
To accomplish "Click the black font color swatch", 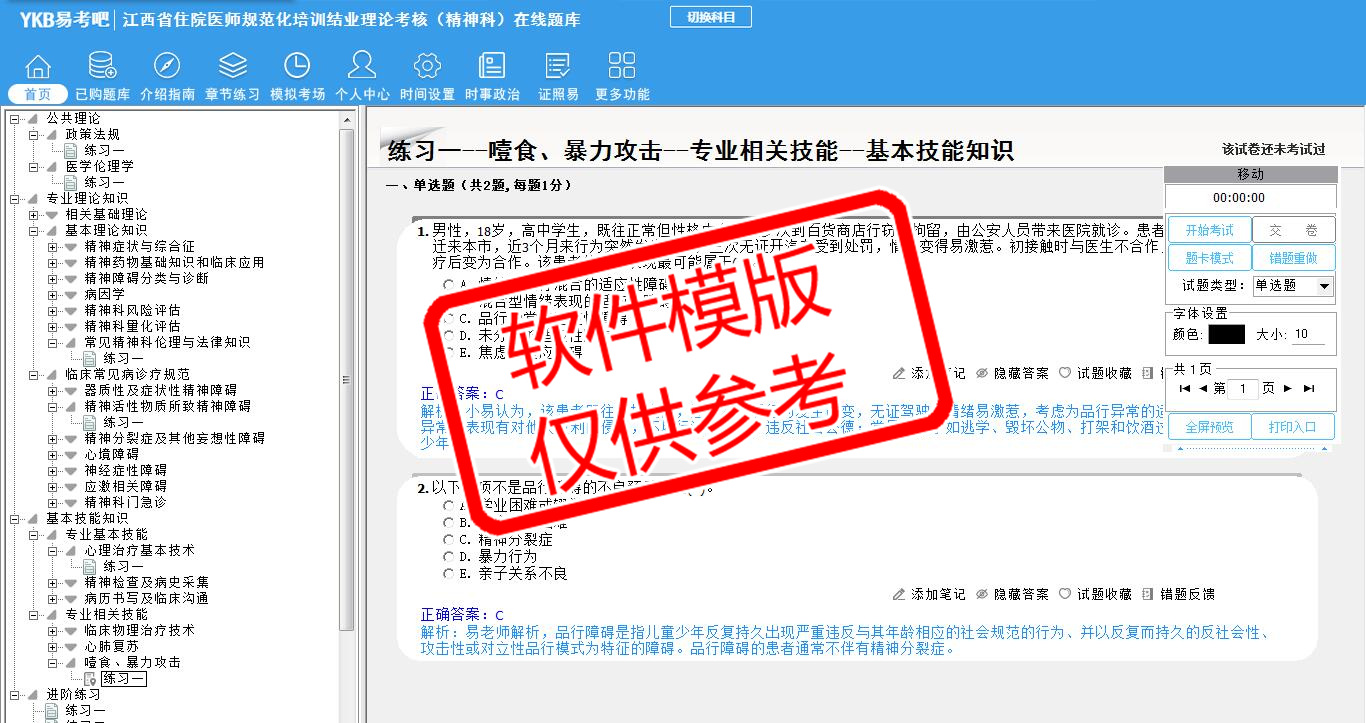I will click(x=1226, y=335).
